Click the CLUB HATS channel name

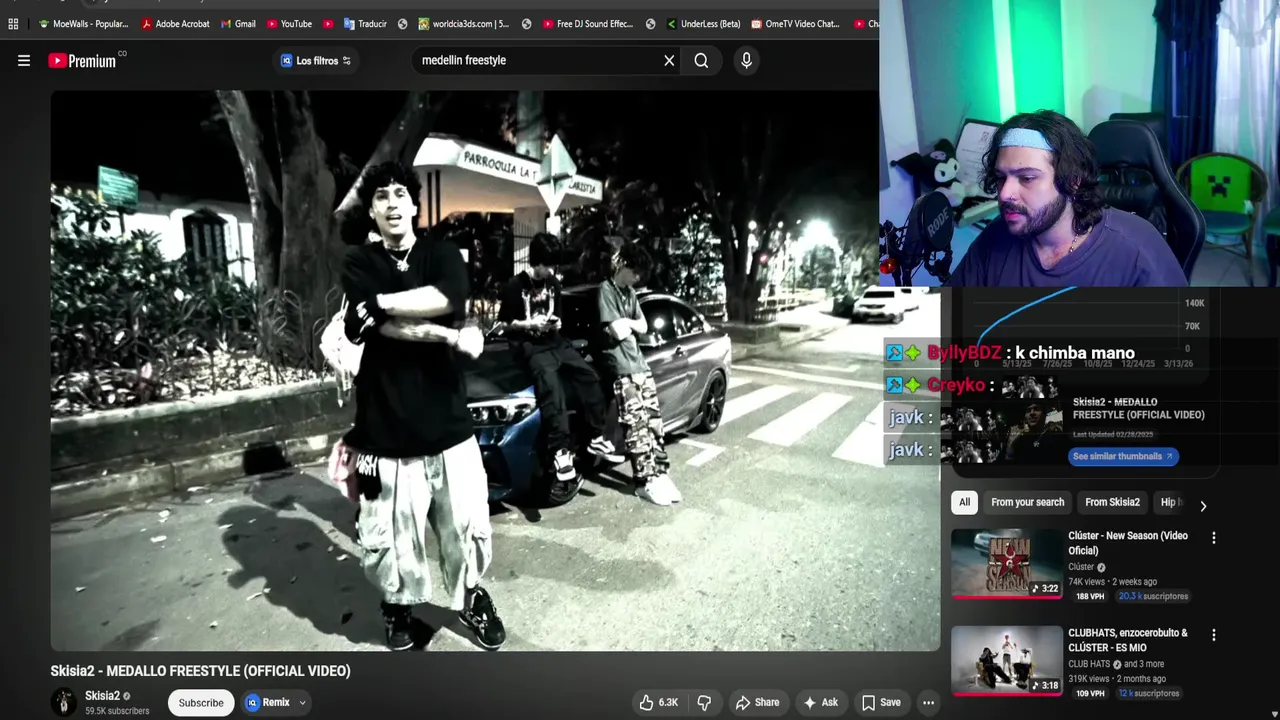point(1089,664)
